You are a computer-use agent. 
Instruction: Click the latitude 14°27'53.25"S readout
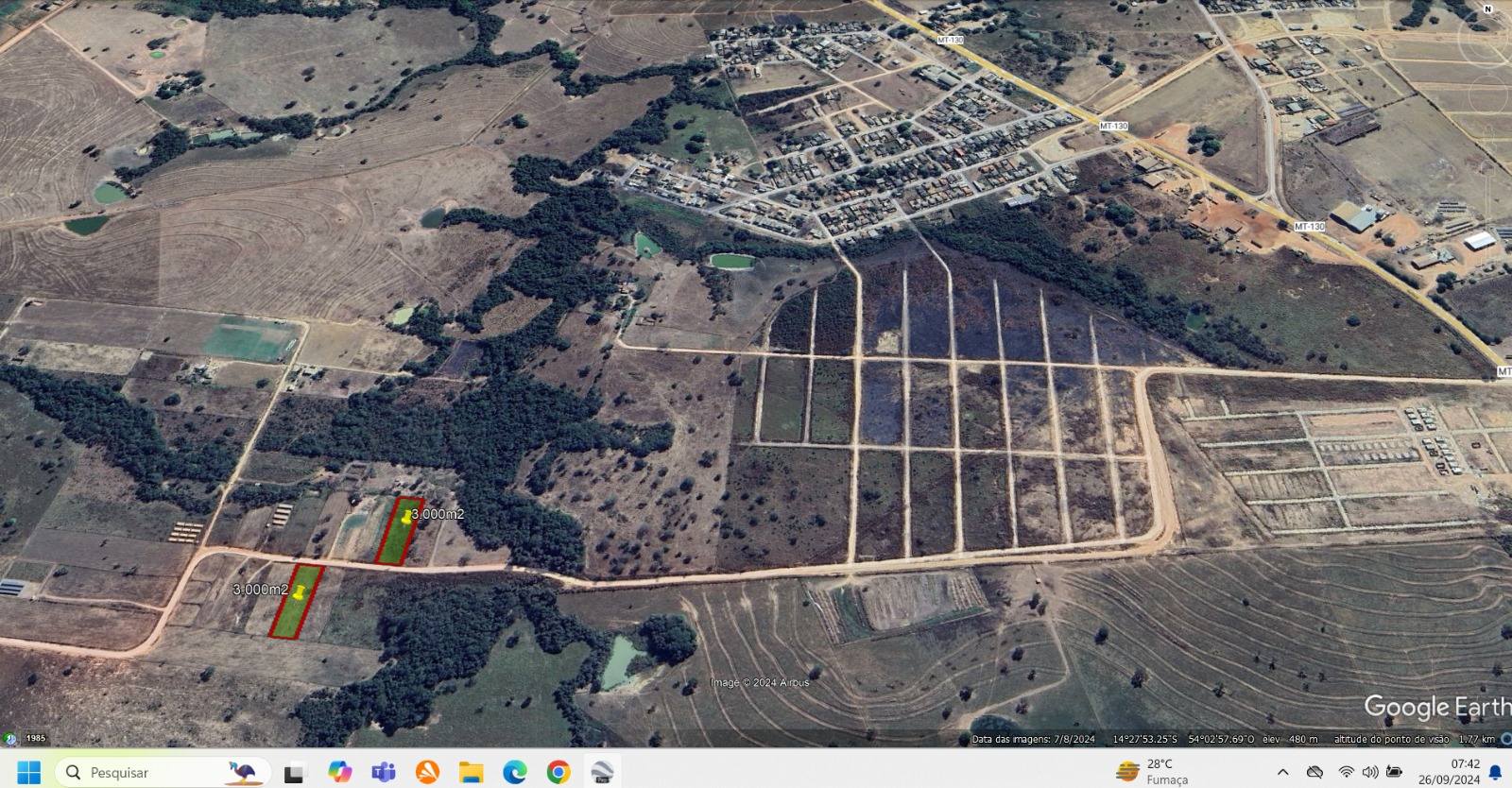tap(1146, 739)
